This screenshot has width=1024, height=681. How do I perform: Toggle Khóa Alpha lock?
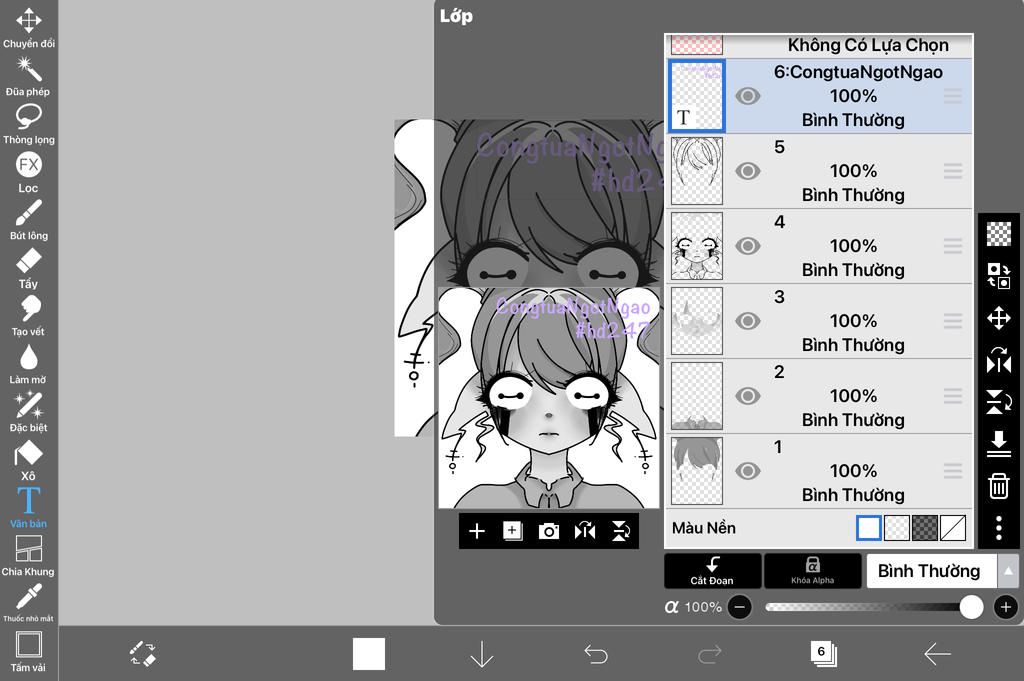click(x=812, y=571)
